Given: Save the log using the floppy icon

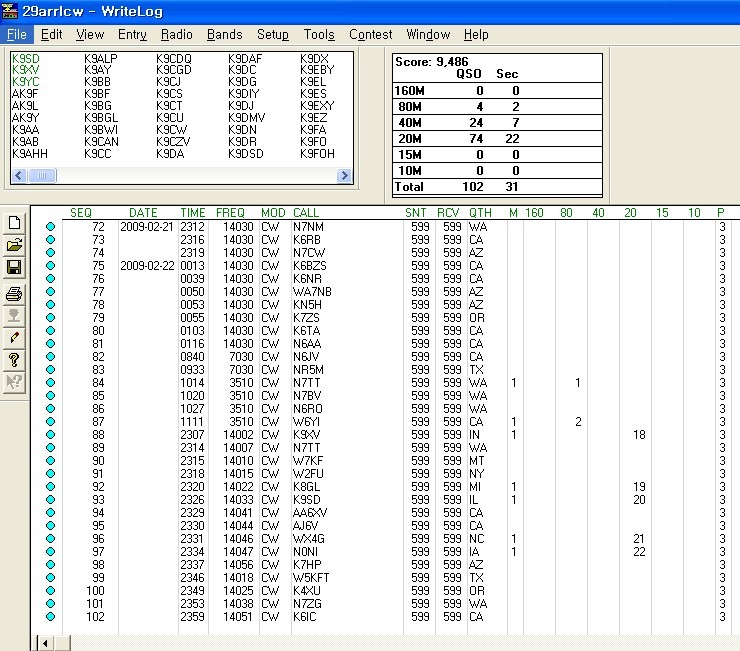Looking at the screenshot, I should [14, 268].
